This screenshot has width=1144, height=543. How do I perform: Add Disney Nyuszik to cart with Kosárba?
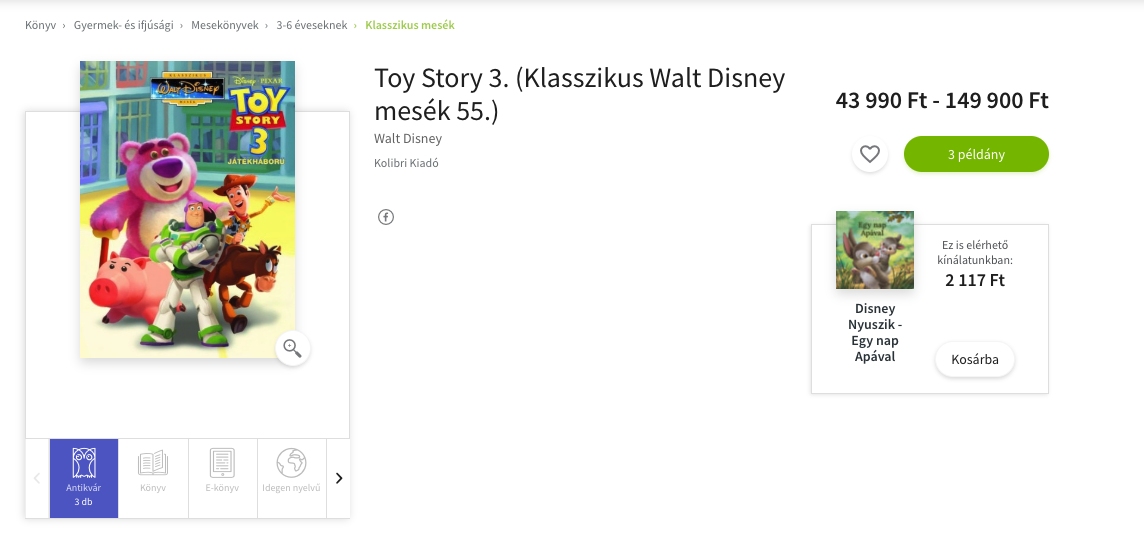tap(975, 360)
